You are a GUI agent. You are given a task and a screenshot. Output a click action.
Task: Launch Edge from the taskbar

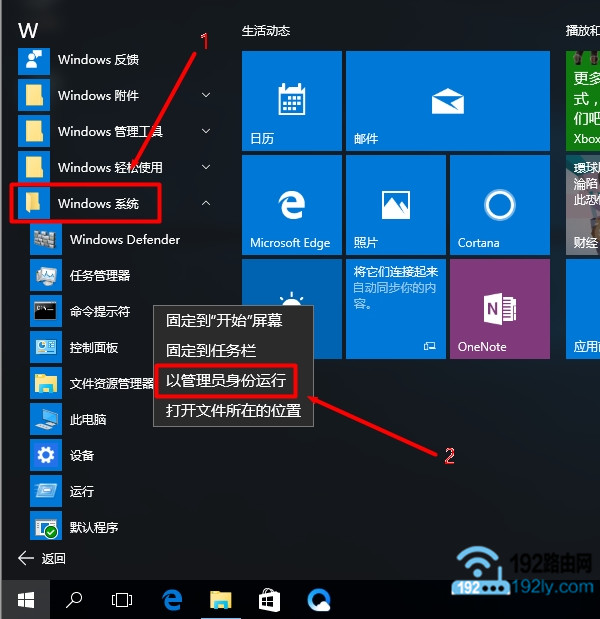point(172,600)
